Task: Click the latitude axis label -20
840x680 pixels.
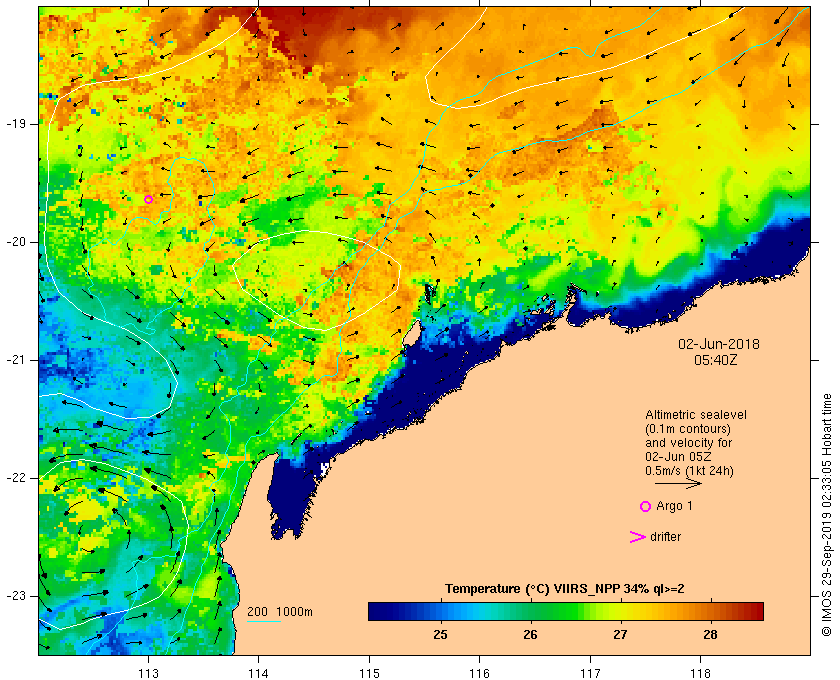Action: [x=15, y=242]
